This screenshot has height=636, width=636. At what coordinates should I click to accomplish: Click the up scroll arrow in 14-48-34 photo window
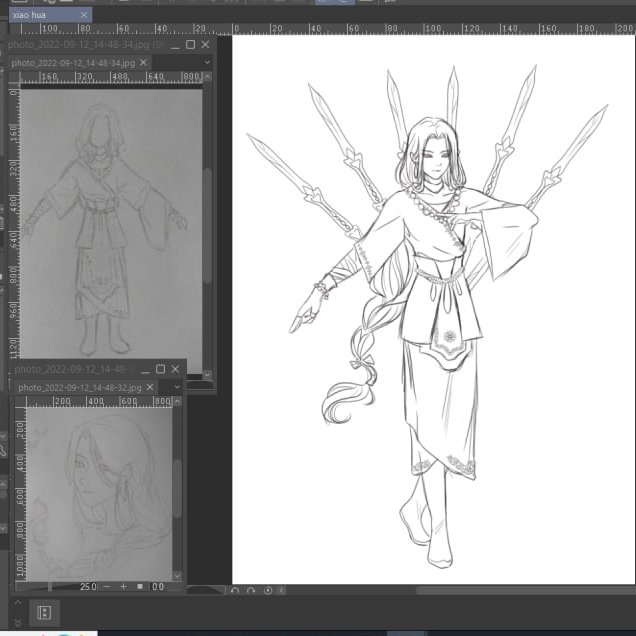pyautogui.click(x=207, y=77)
